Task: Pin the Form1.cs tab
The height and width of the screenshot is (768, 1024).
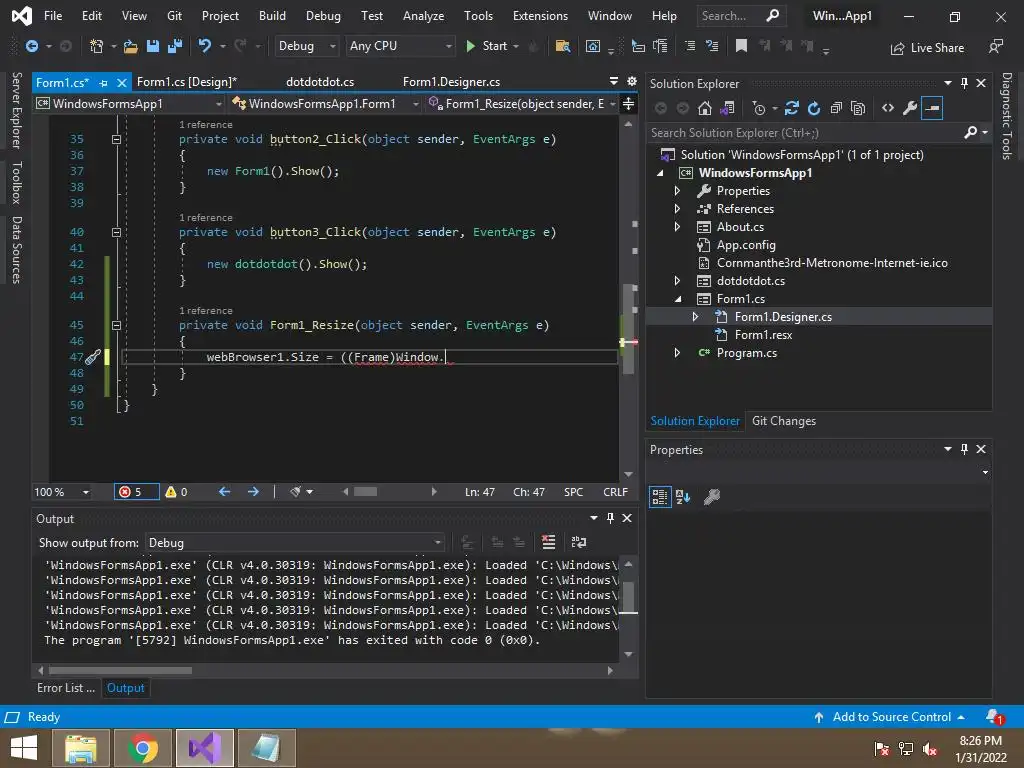Action: coord(103,83)
